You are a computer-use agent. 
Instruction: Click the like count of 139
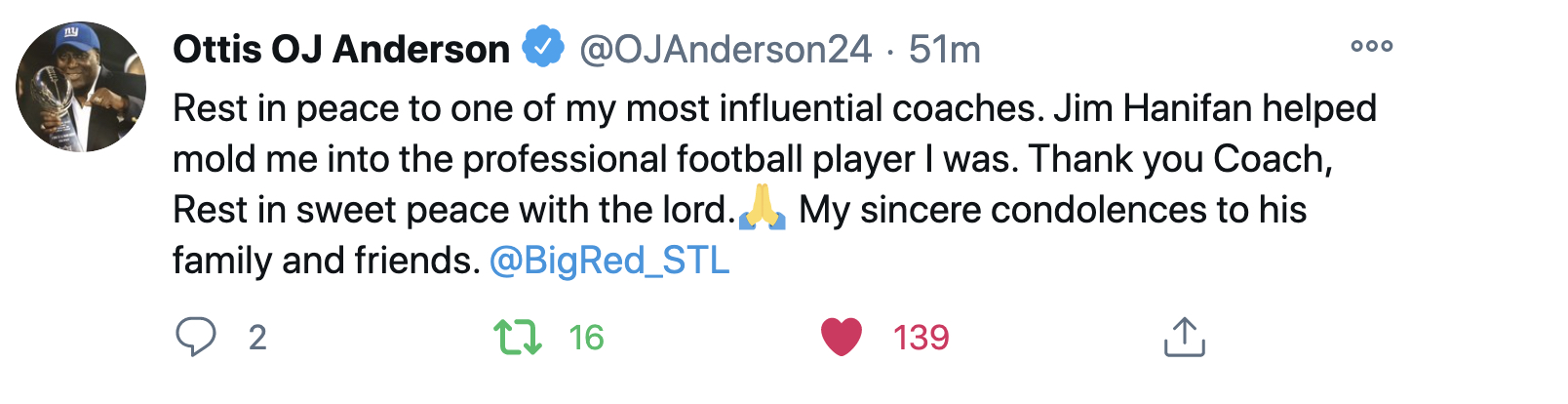click(921, 338)
